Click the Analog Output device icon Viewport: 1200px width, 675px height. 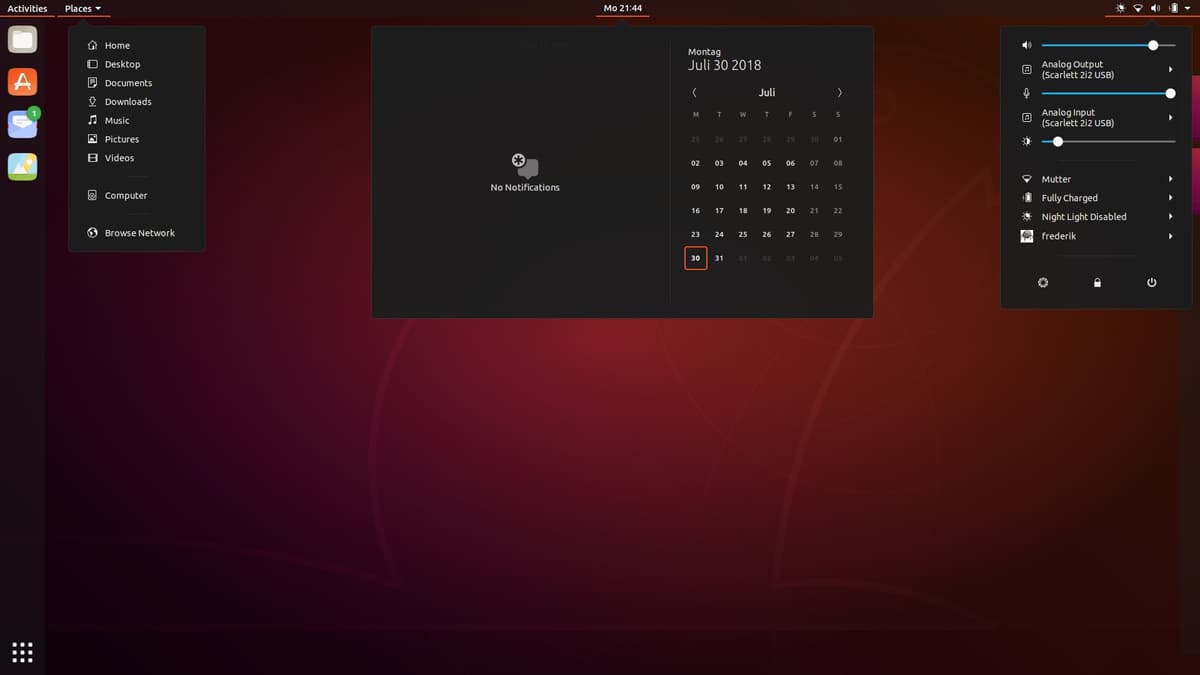pyautogui.click(x=1026, y=70)
